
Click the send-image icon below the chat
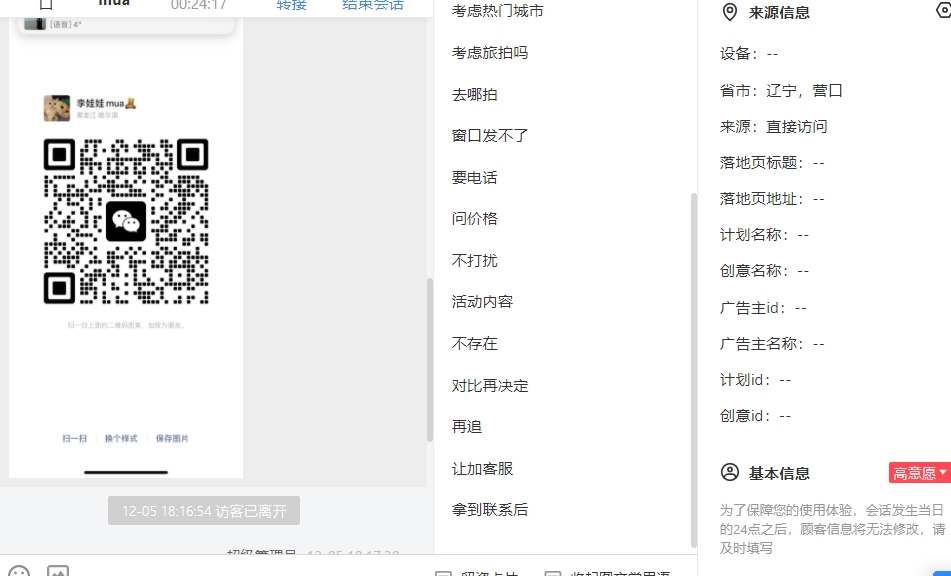point(58,571)
